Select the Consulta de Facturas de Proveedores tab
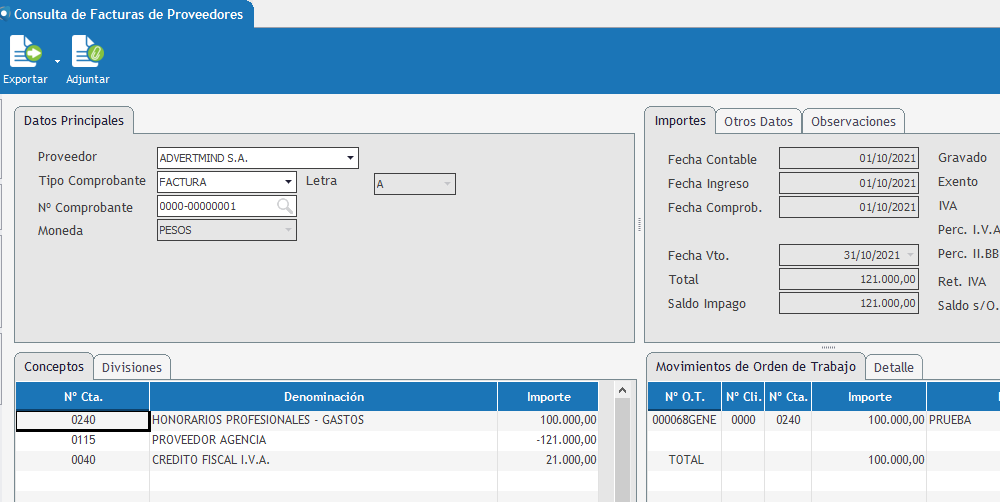This screenshot has height=502, width=1000. 126,14
